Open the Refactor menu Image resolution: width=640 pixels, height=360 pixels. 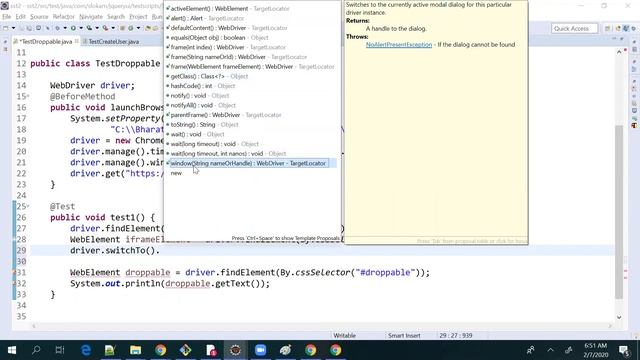(x=64, y=17)
